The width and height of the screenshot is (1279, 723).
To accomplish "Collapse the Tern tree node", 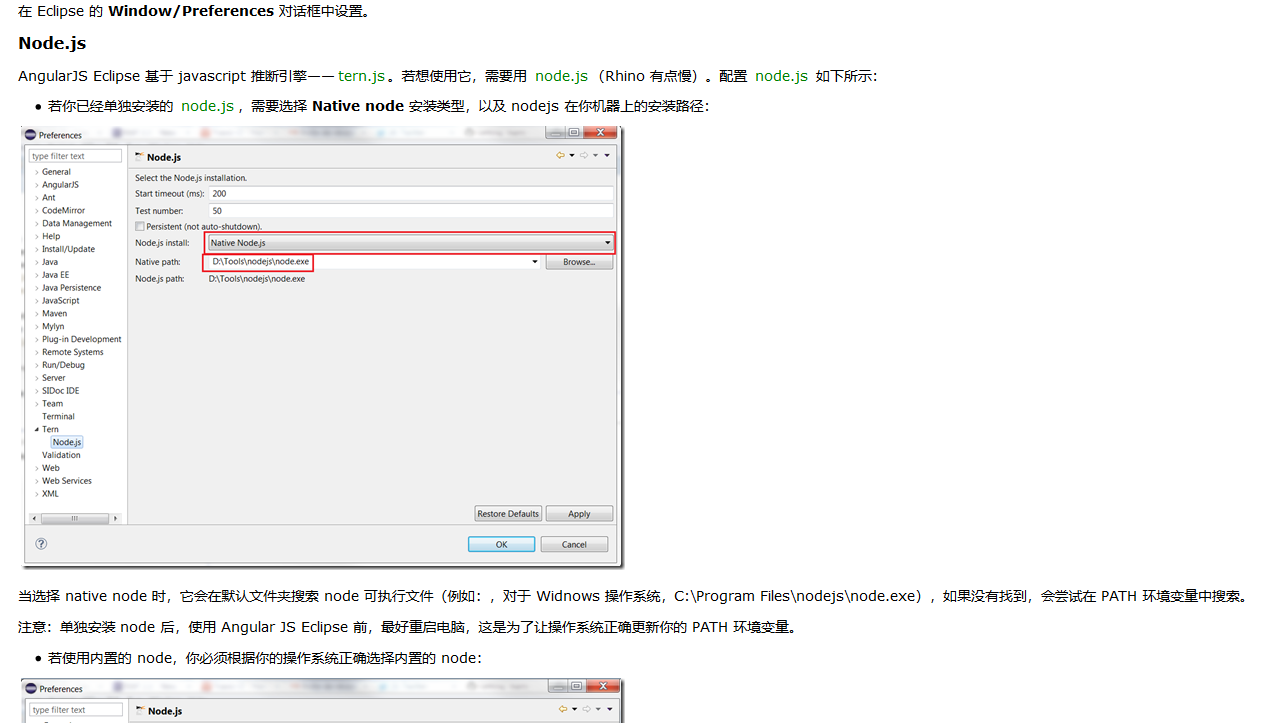I will click(x=37, y=430).
